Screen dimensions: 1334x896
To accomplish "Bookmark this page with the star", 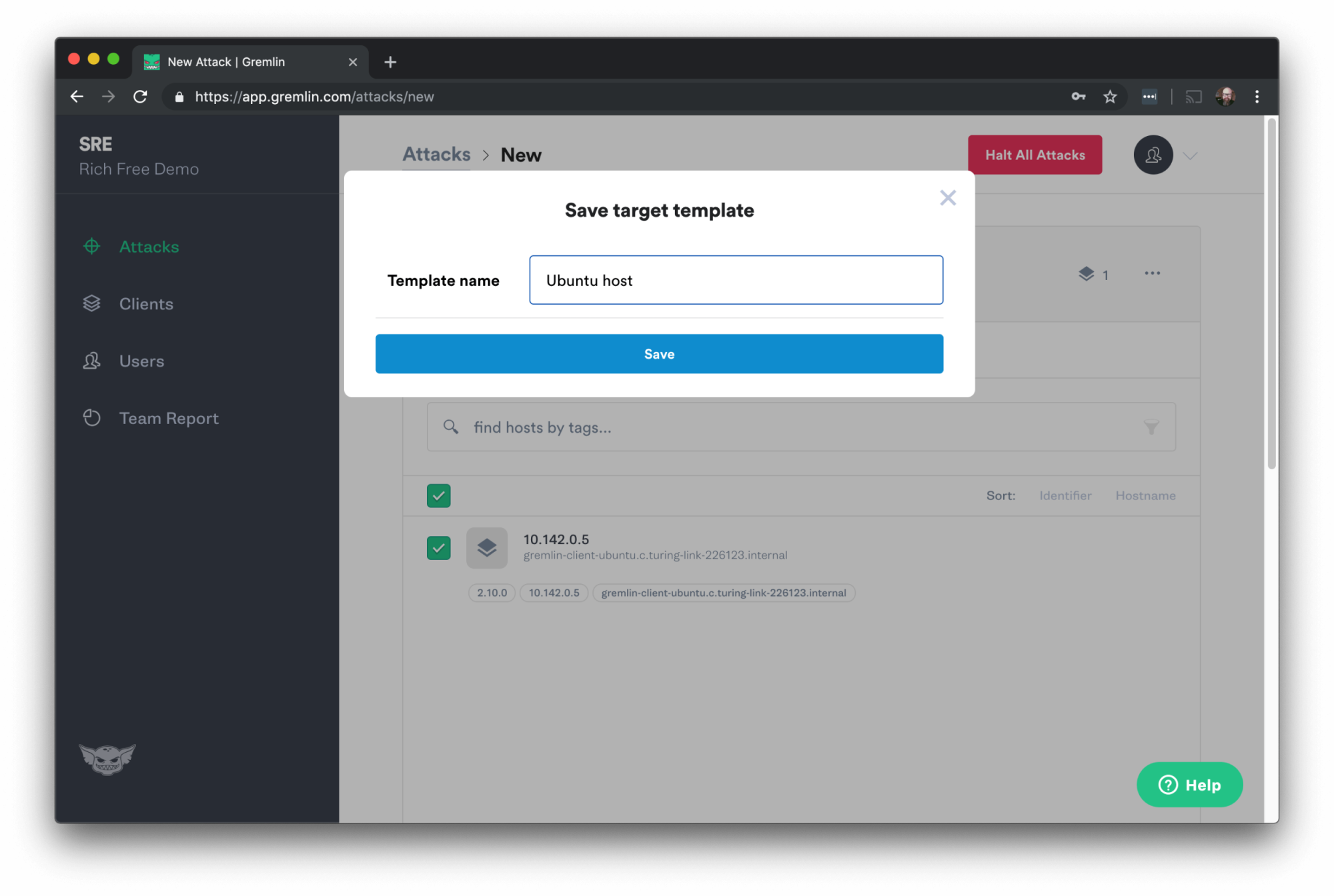I will (x=1110, y=97).
